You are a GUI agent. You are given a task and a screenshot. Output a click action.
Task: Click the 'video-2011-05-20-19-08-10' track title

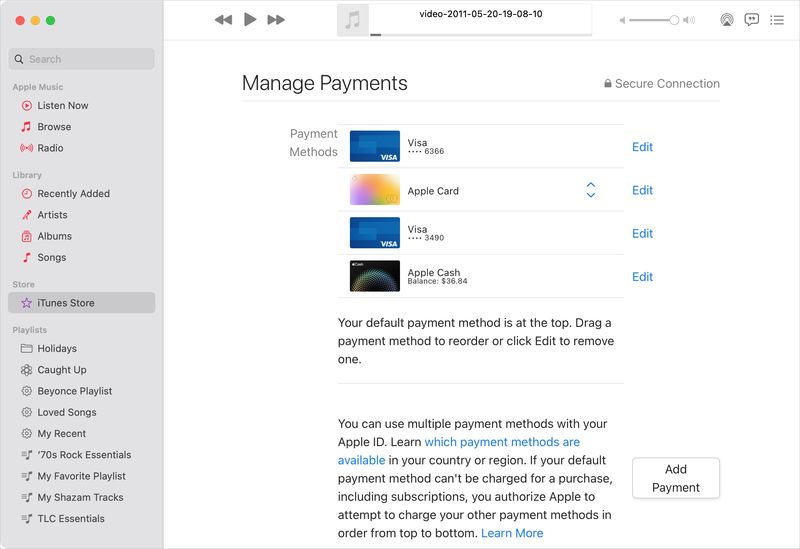(x=481, y=14)
